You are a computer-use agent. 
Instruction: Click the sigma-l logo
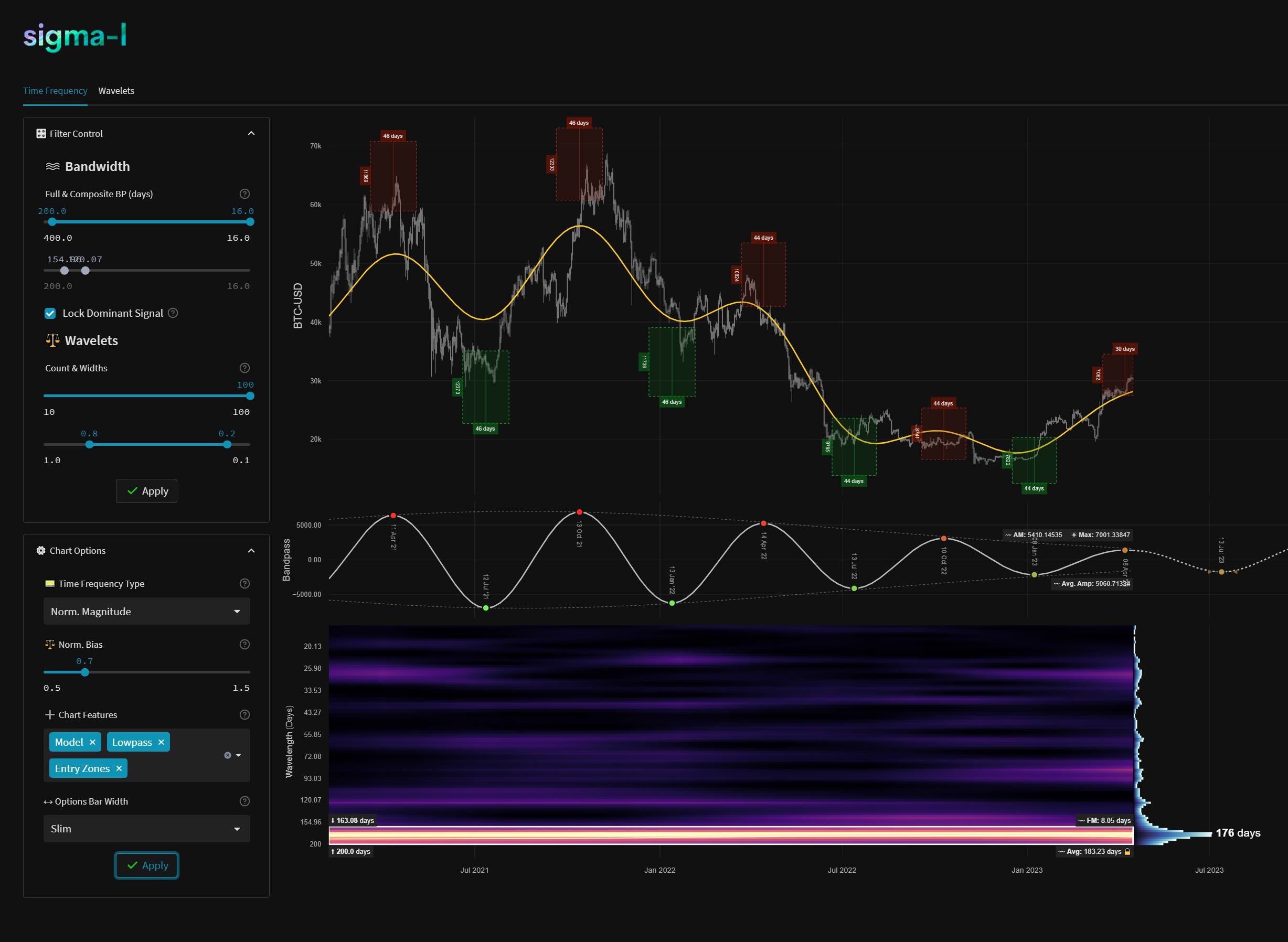74,37
